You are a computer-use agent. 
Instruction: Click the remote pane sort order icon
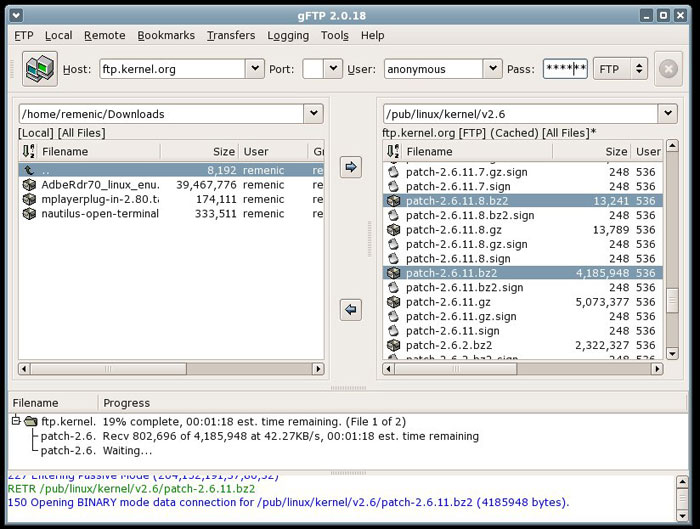(393, 151)
